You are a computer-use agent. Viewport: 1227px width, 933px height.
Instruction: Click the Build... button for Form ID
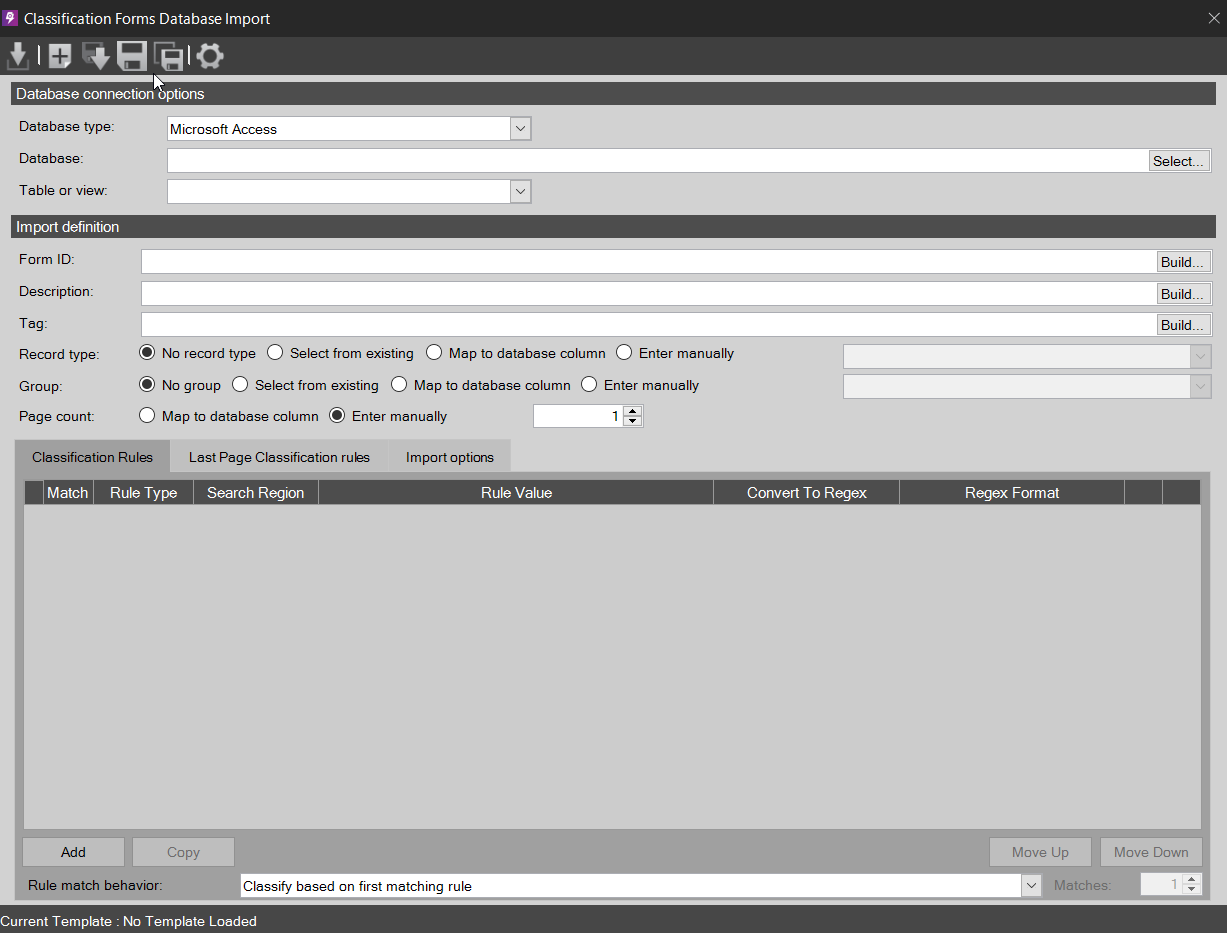click(1183, 262)
